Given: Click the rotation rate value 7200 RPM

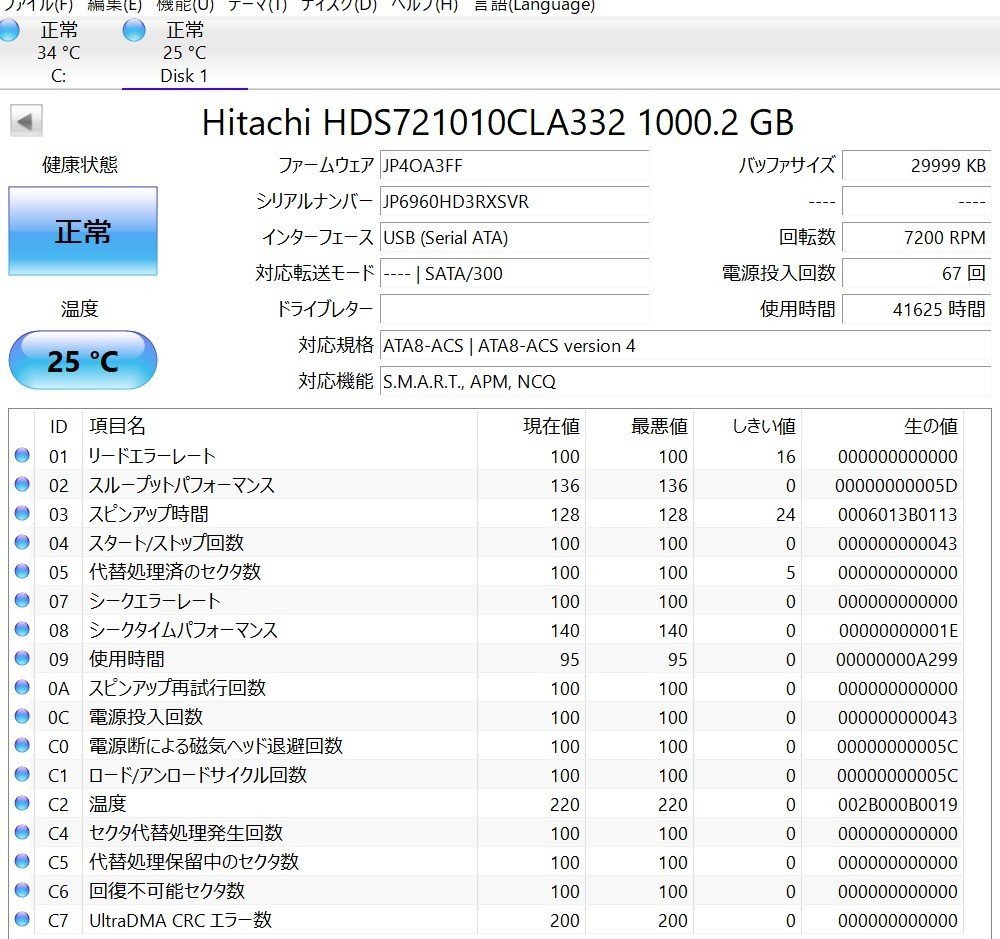Looking at the screenshot, I should [x=916, y=238].
